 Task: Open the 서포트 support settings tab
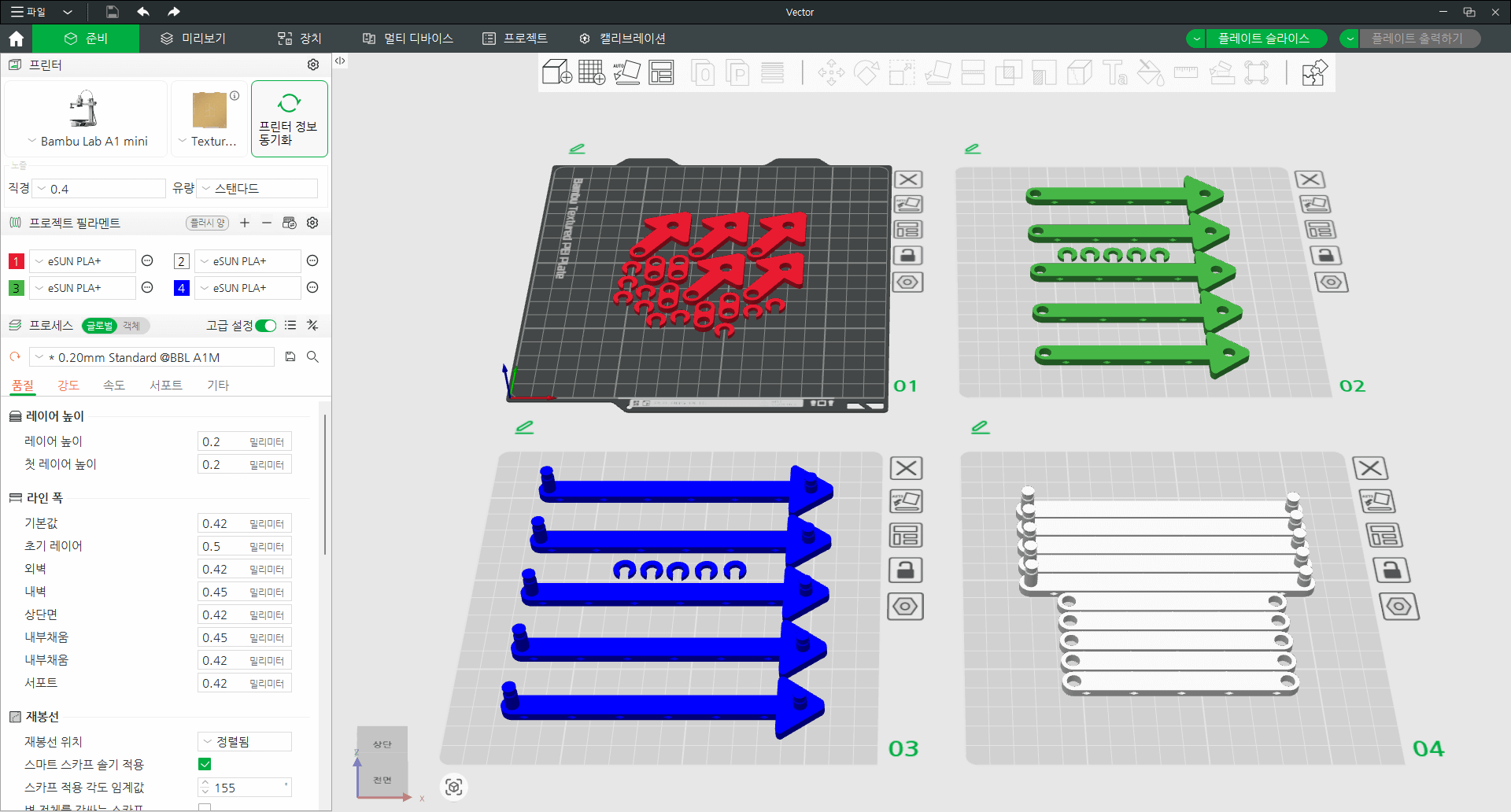(x=166, y=385)
